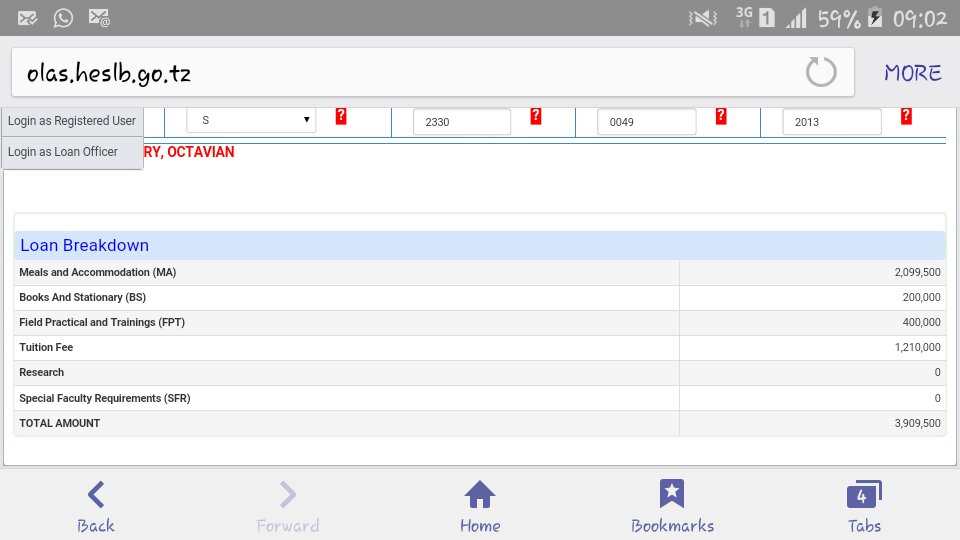960x540 pixels.
Task: Tap the battery charging icon
Action: tap(876, 17)
